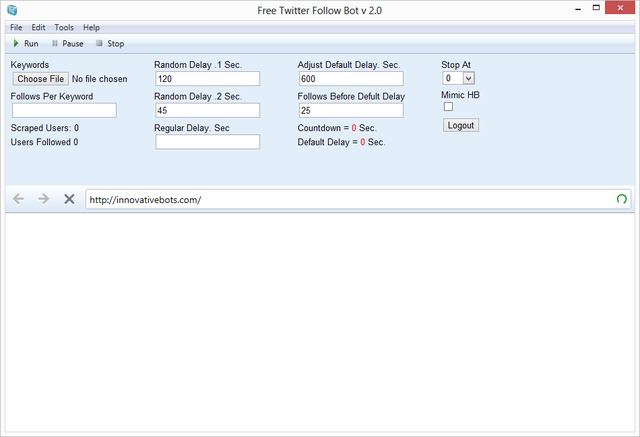This screenshot has height=437, width=640.
Task: Click the 'Users Followed 0' label
Action: point(44,142)
